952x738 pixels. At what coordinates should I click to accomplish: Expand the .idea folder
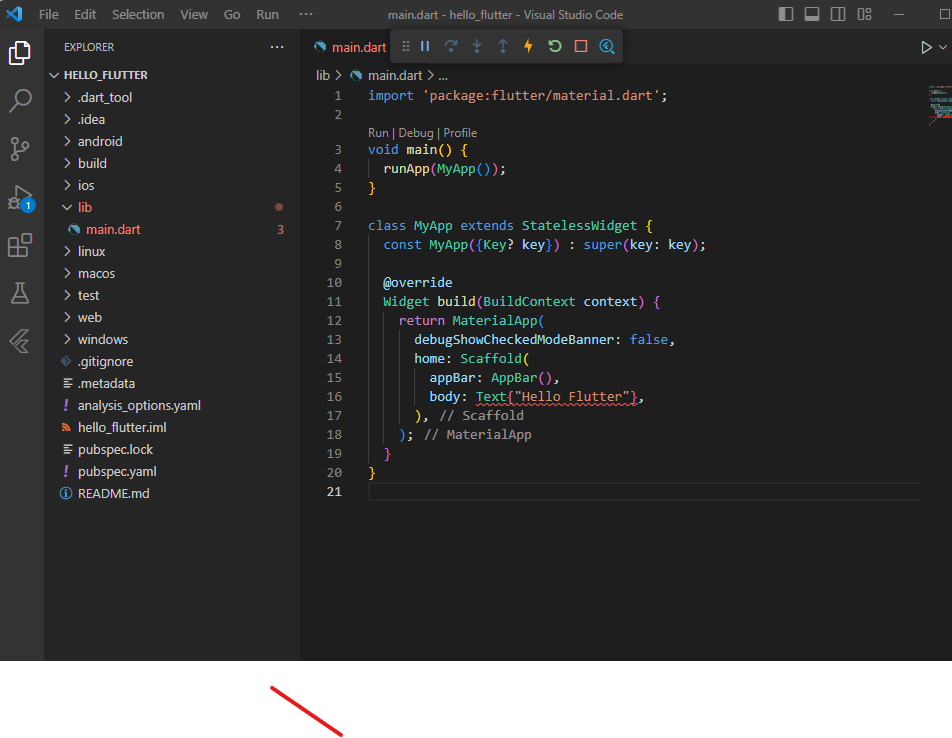173,119
